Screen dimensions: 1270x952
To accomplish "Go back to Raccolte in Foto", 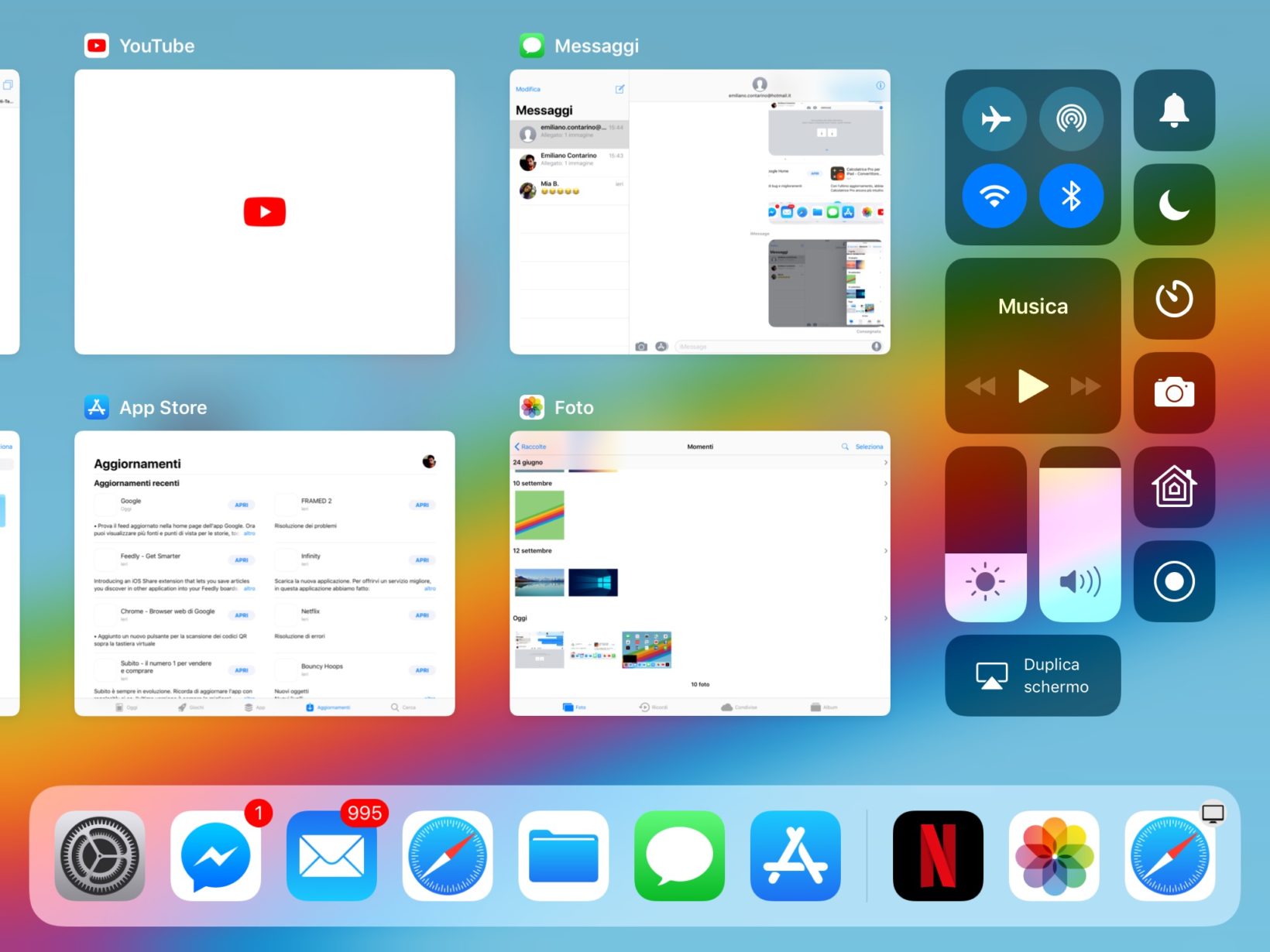I will (x=530, y=447).
